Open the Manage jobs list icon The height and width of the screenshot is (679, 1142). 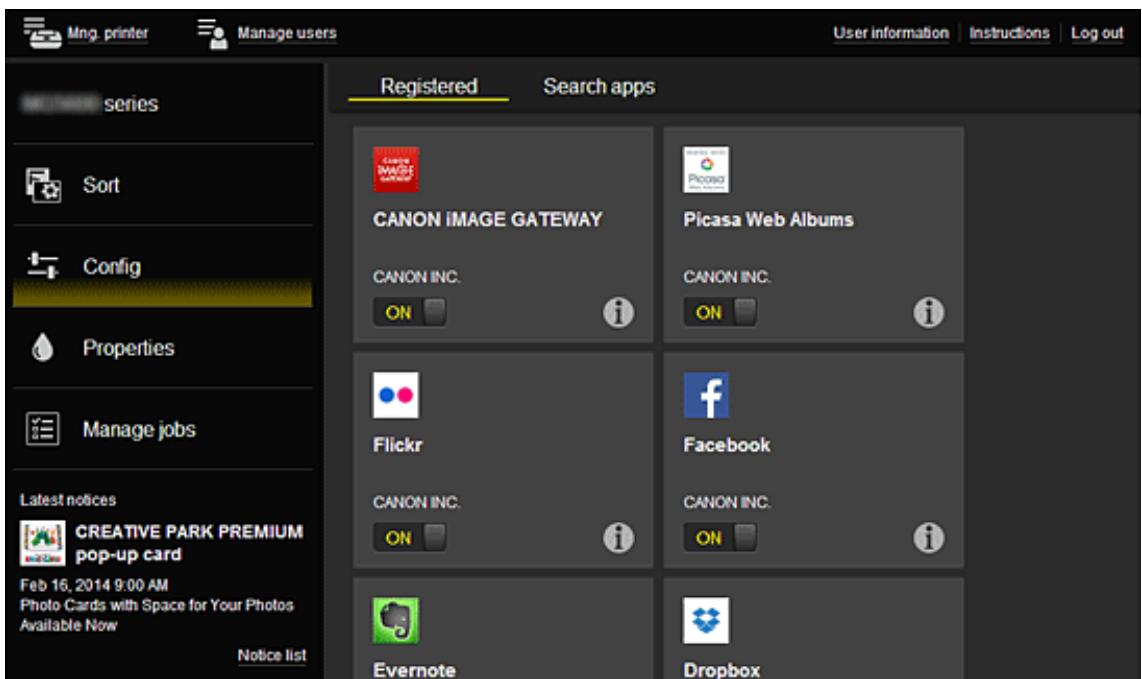pyautogui.click(x=43, y=428)
